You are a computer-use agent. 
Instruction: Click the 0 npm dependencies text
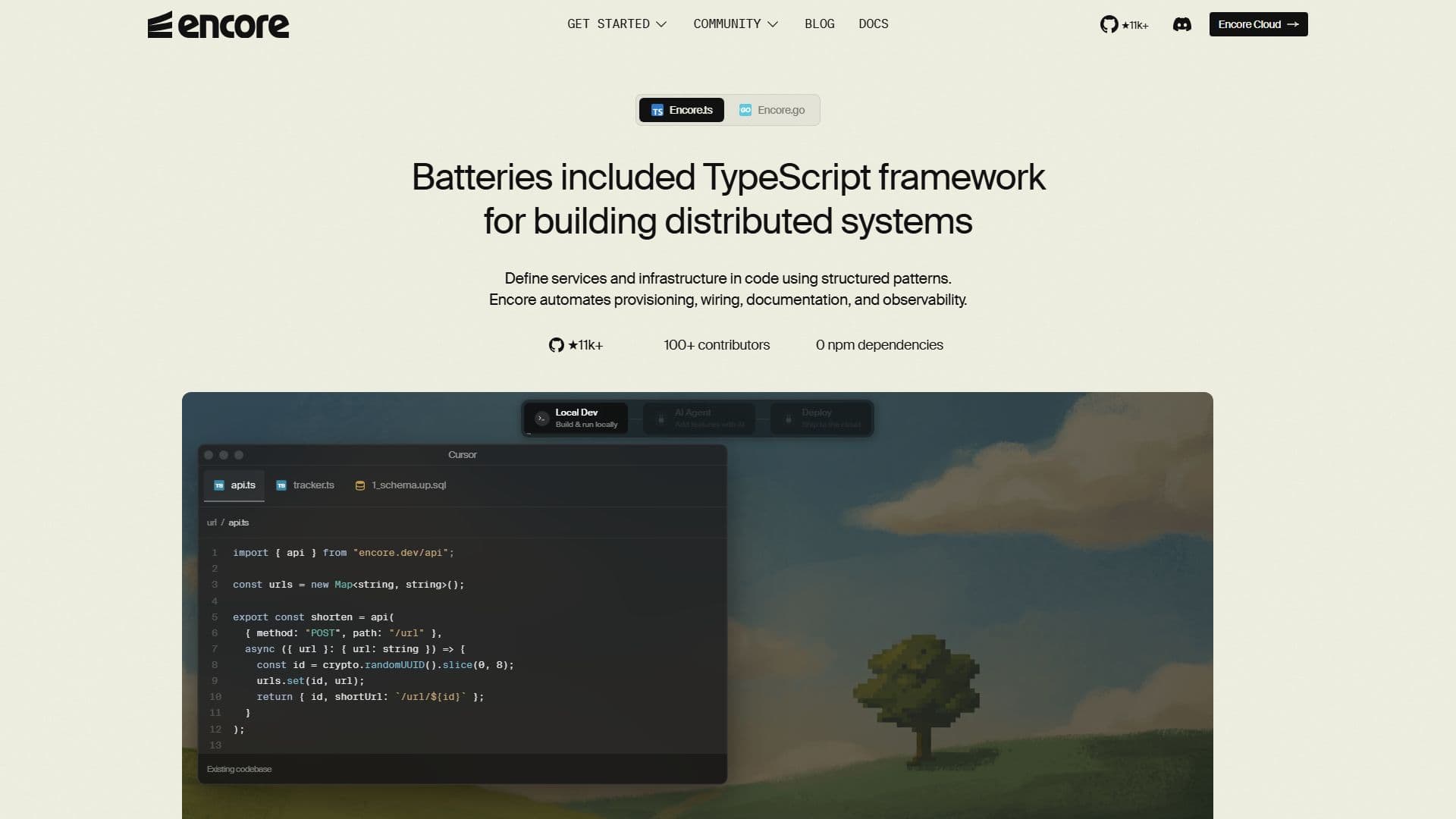point(880,345)
